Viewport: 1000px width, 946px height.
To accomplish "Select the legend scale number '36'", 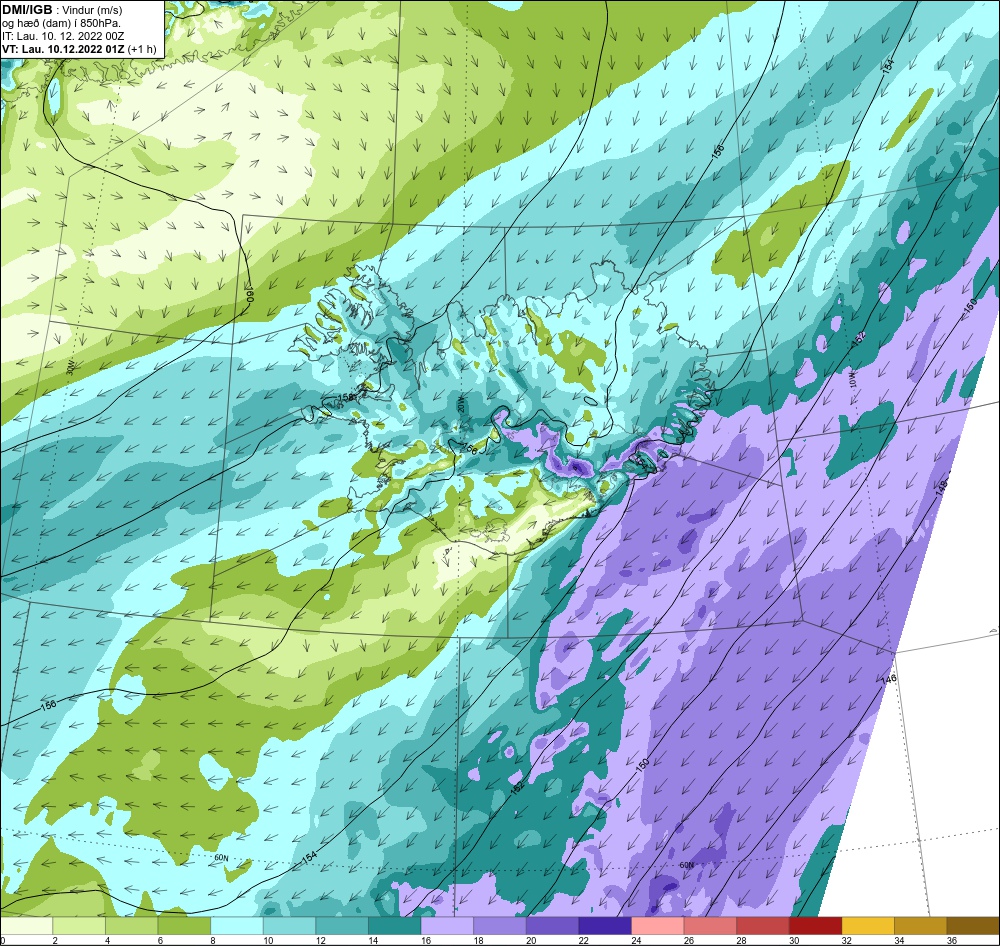I will (x=952, y=940).
